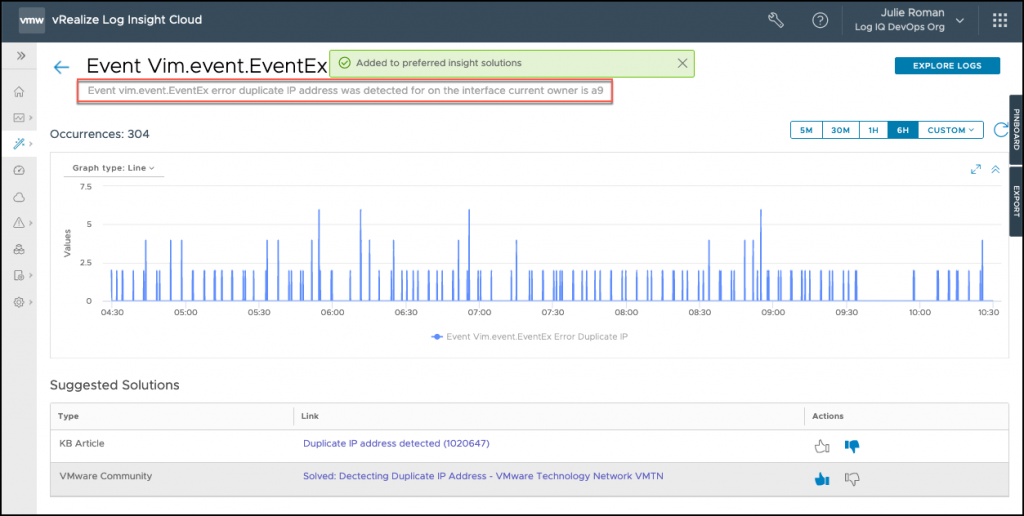The height and width of the screenshot is (516, 1024).
Task: Open the apps grid switcher icon
Action: click(x=999, y=20)
